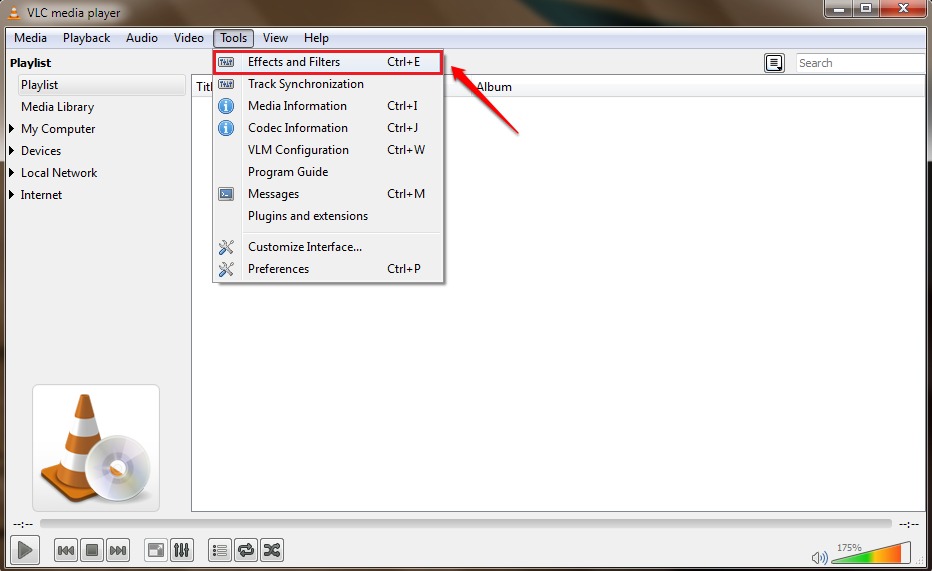
Task: Click the Preferences tools icon
Action: pos(226,269)
